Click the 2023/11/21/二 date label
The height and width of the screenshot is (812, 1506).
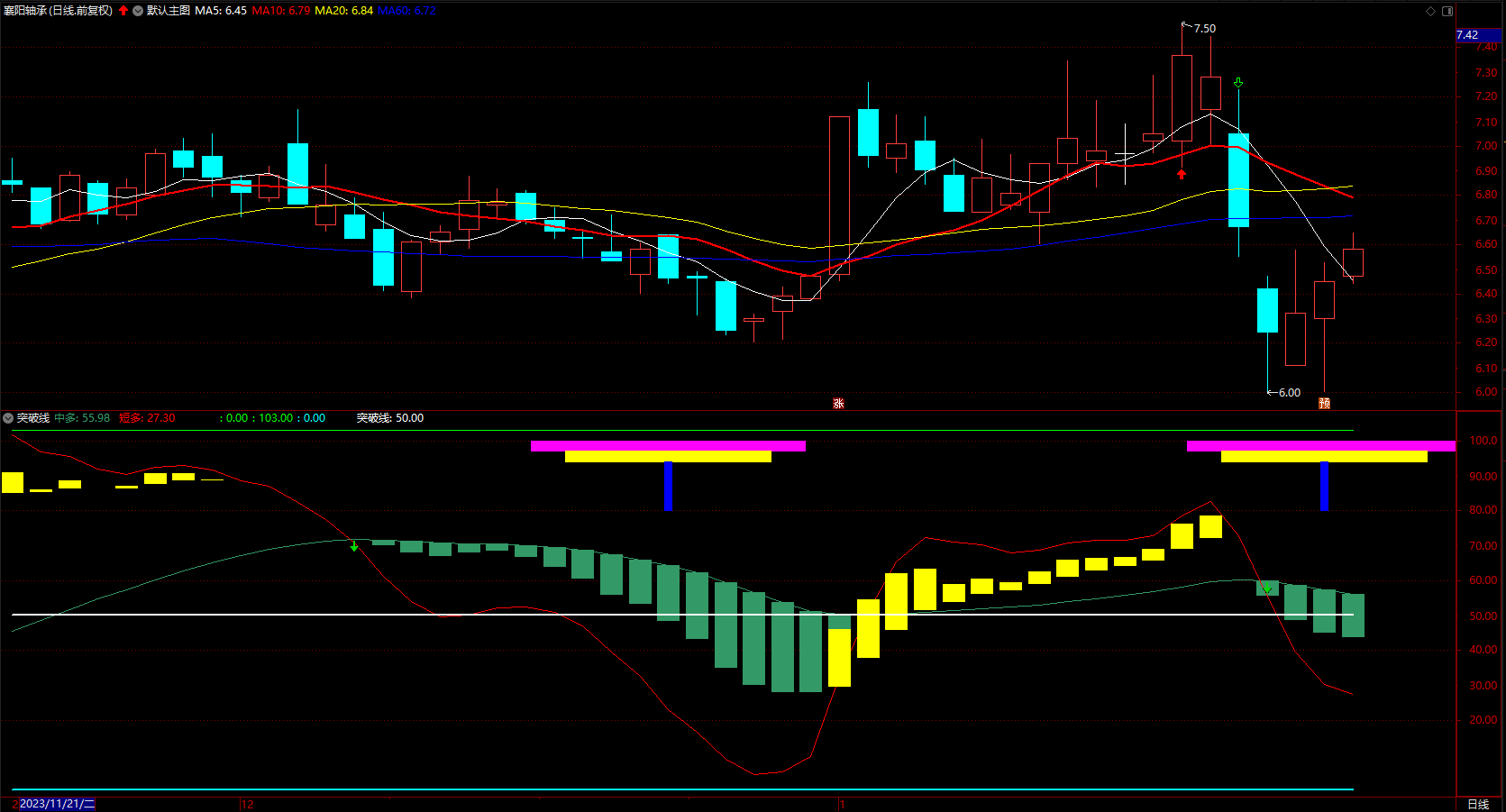(57, 804)
